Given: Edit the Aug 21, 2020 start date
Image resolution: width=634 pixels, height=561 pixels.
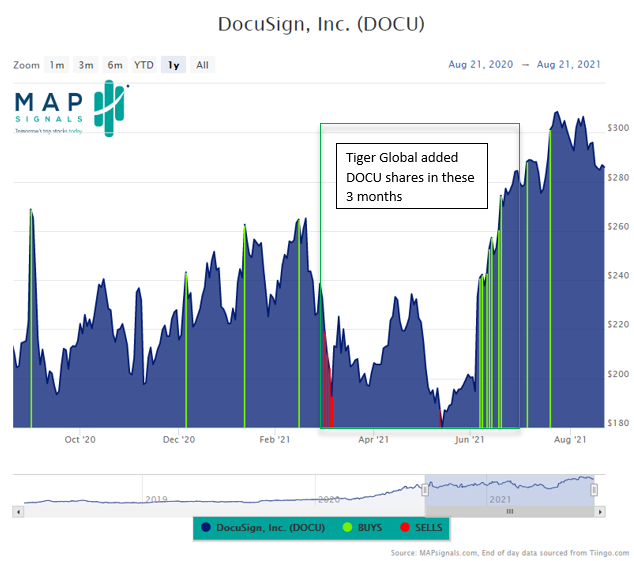Looking at the screenshot, I should pyautogui.click(x=480, y=64).
